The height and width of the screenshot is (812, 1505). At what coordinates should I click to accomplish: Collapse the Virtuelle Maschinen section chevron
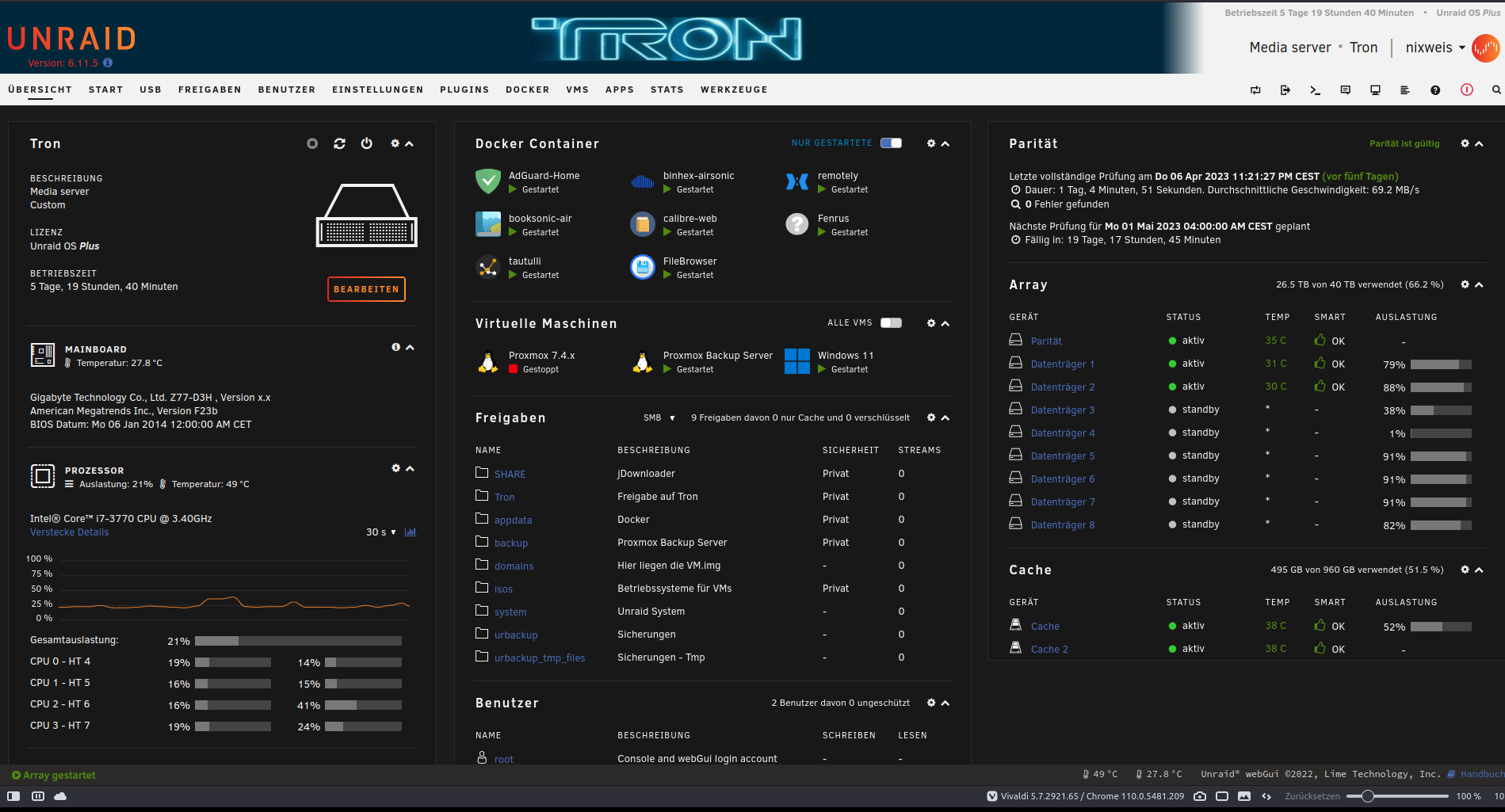(x=945, y=323)
